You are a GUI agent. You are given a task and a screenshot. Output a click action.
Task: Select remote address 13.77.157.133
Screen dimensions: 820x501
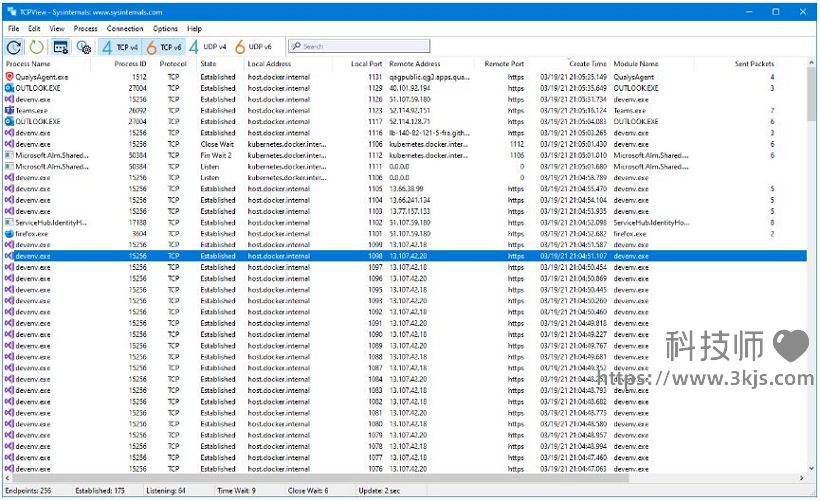pos(409,211)
